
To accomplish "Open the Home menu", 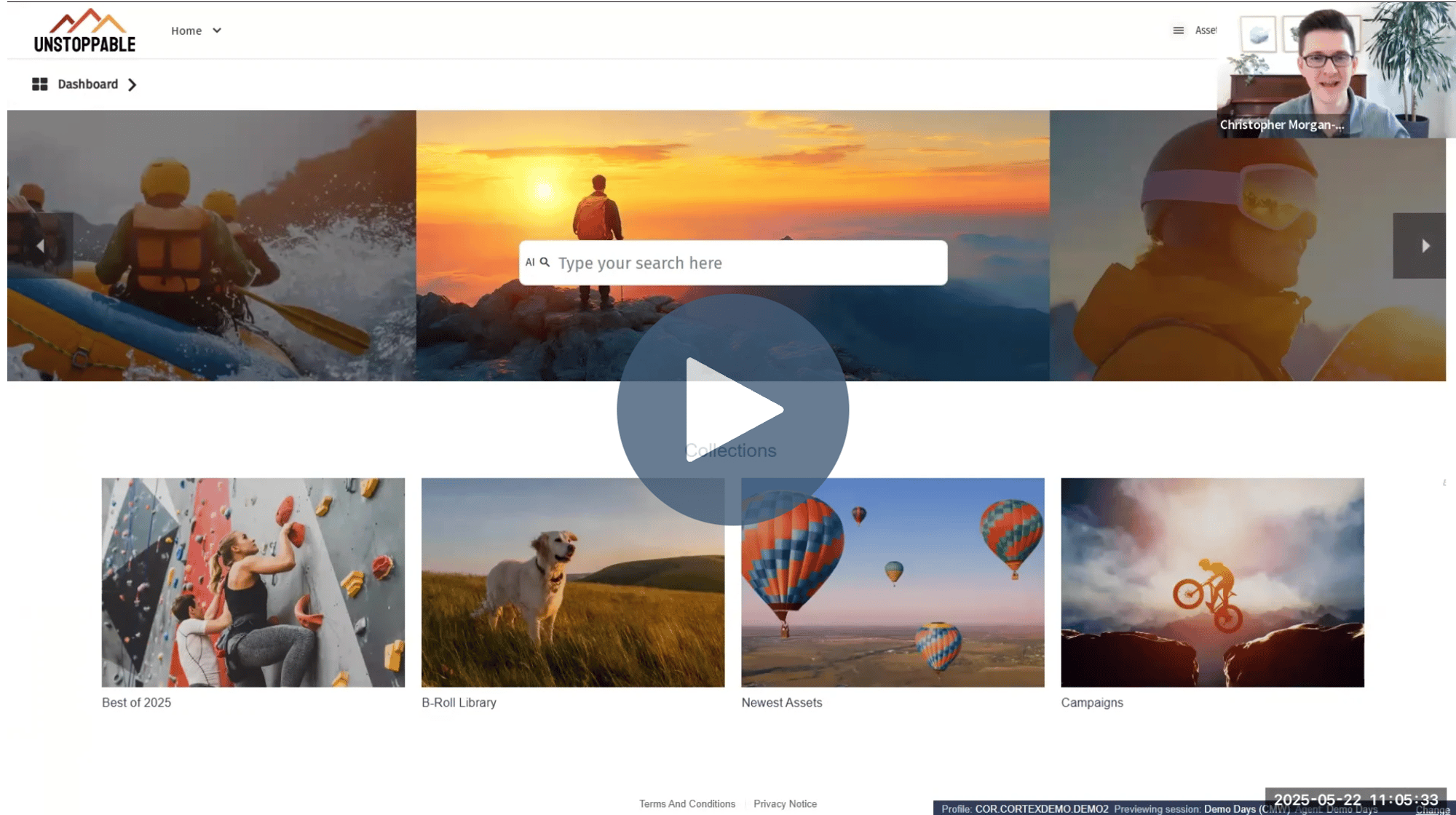I will coord(186,31).
